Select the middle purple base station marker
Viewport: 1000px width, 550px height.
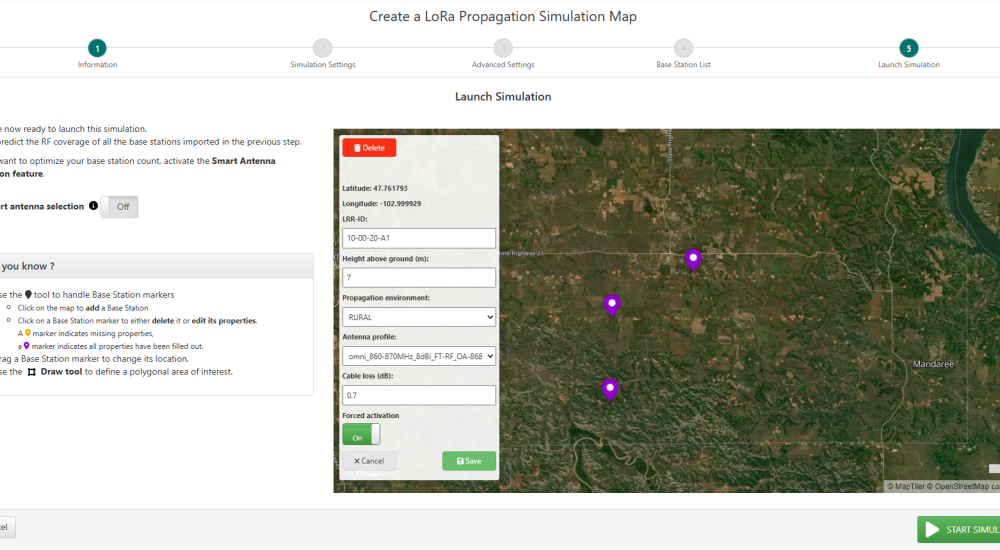[612, 305]
